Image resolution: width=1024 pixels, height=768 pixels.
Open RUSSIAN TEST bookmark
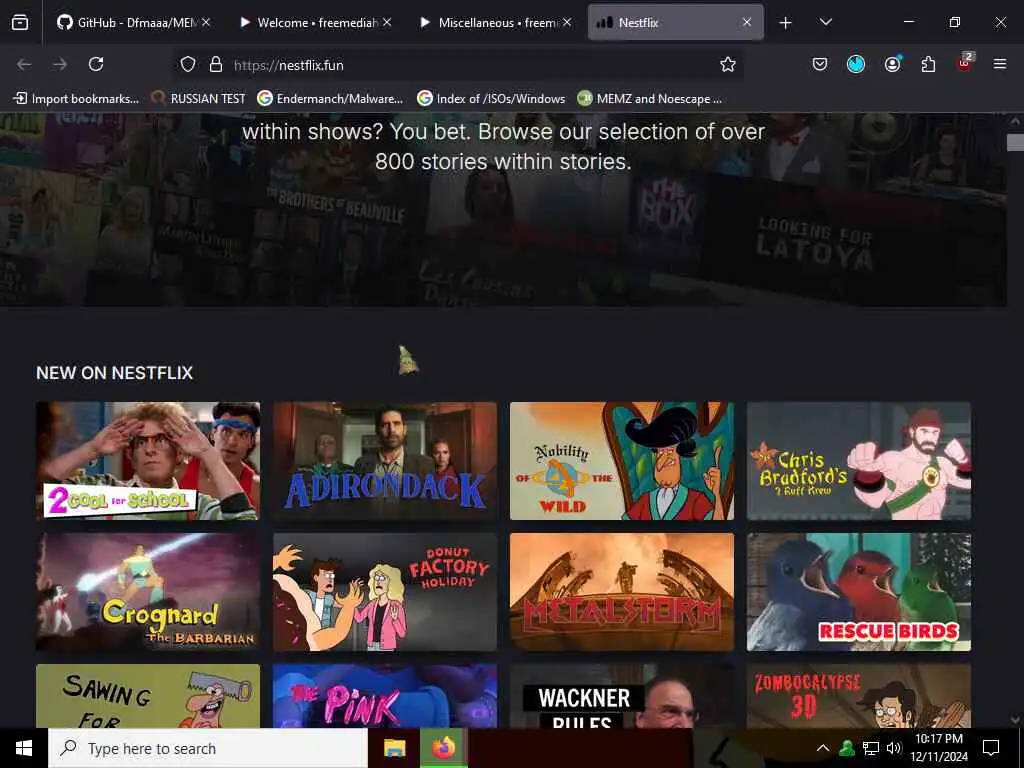point(199,99)
